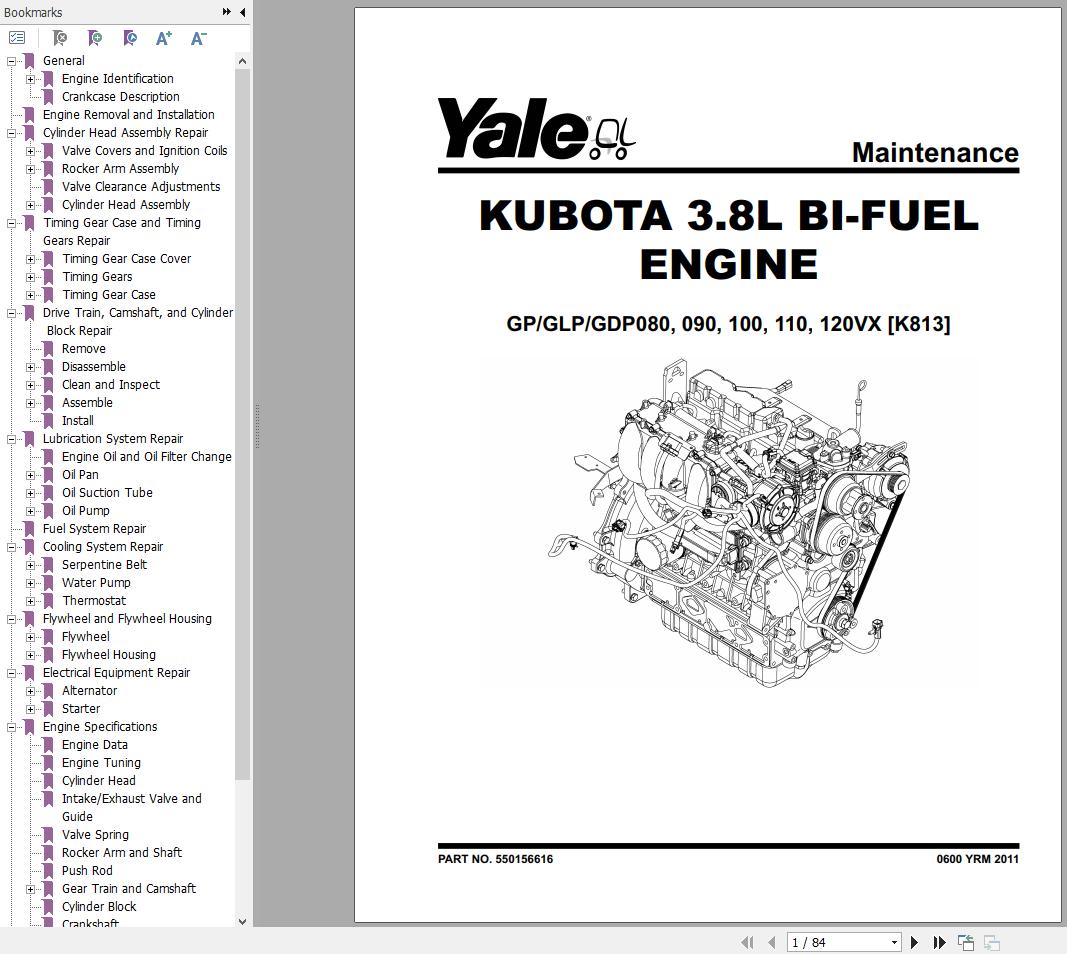Screen dimensions: 1067x954
Task: Open the Install bookmark
Action: 78,421
